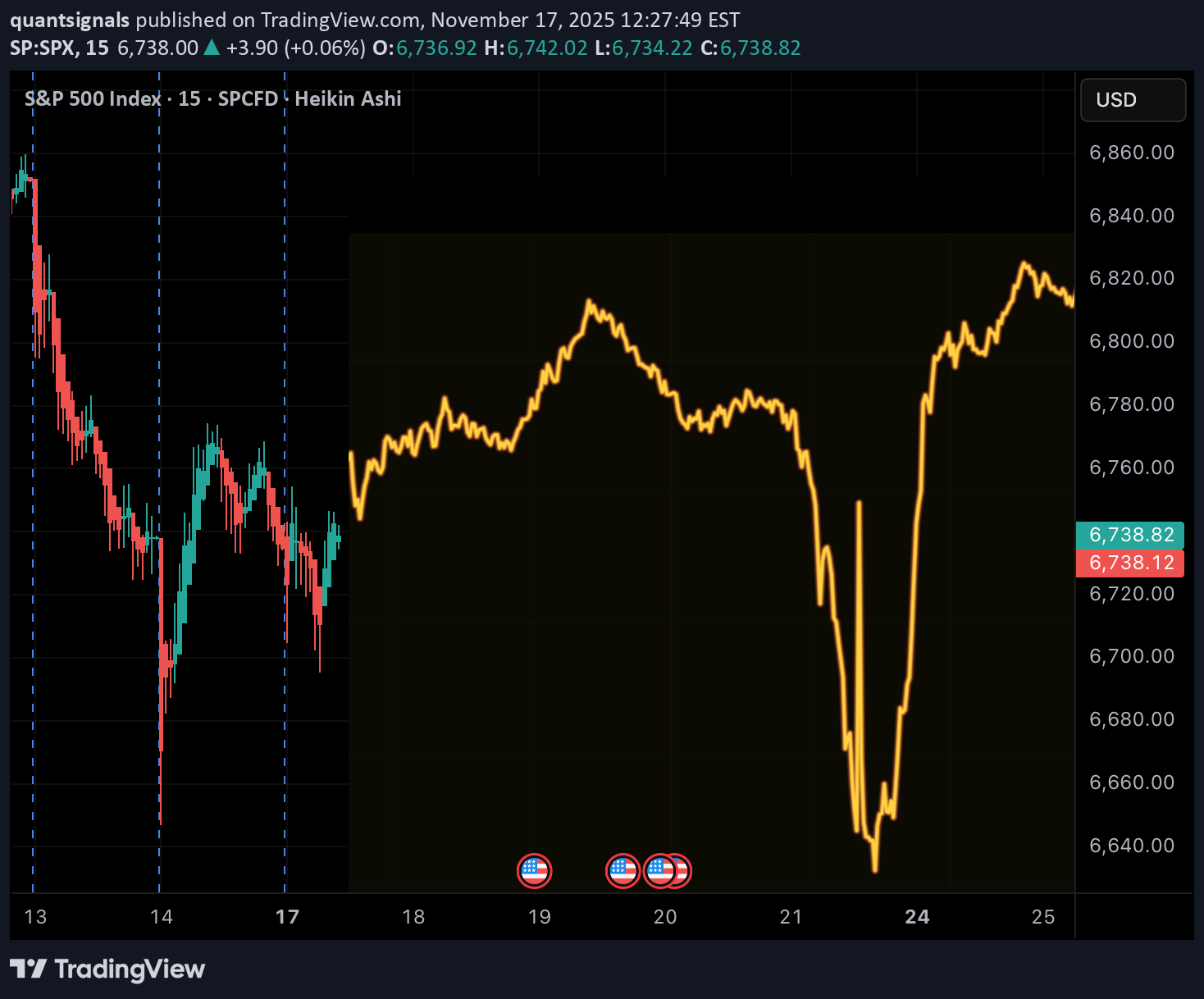Click the US flag event icon below Nov 19
The image size is (1204, 999).
(x=535, y=871)
